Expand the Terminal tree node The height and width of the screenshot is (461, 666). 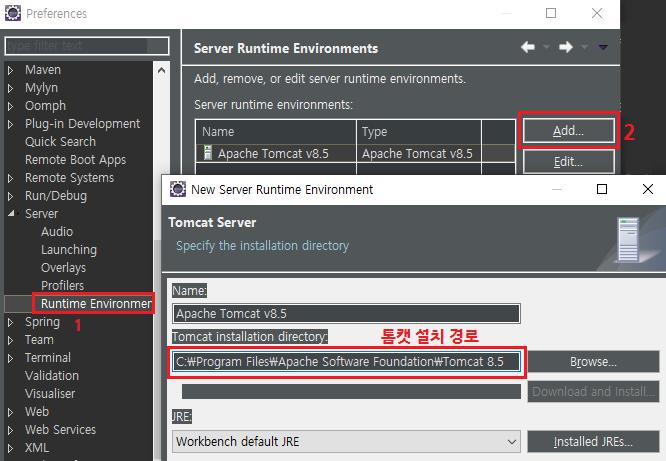click(11, 358)
